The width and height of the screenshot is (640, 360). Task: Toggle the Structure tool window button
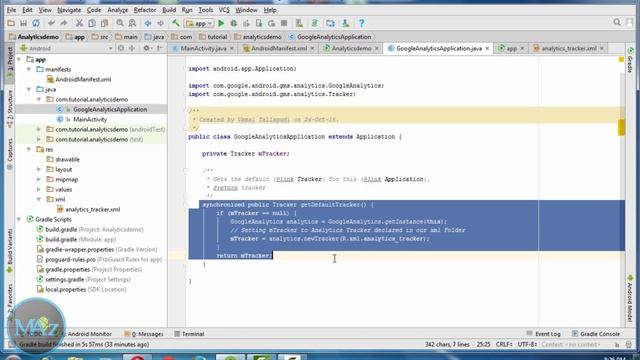pos(10,108)
